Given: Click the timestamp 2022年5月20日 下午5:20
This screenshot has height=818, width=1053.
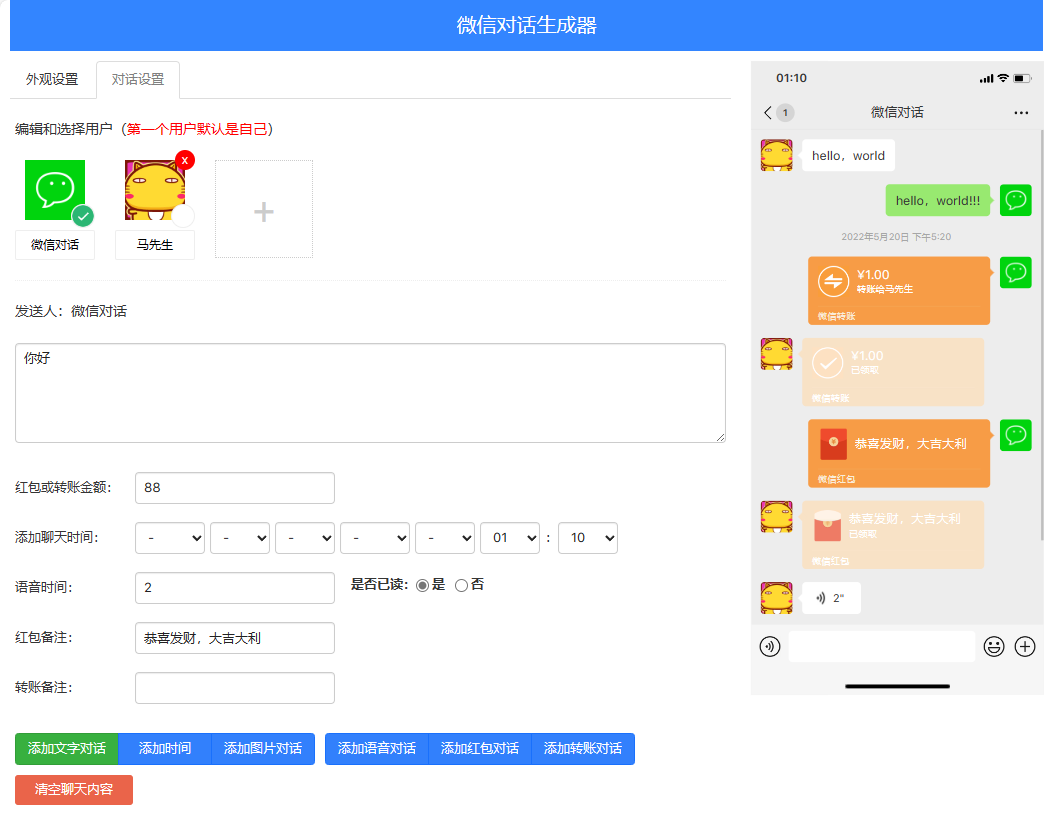Looking at the screenshot, I should click(x=896, y=237).
